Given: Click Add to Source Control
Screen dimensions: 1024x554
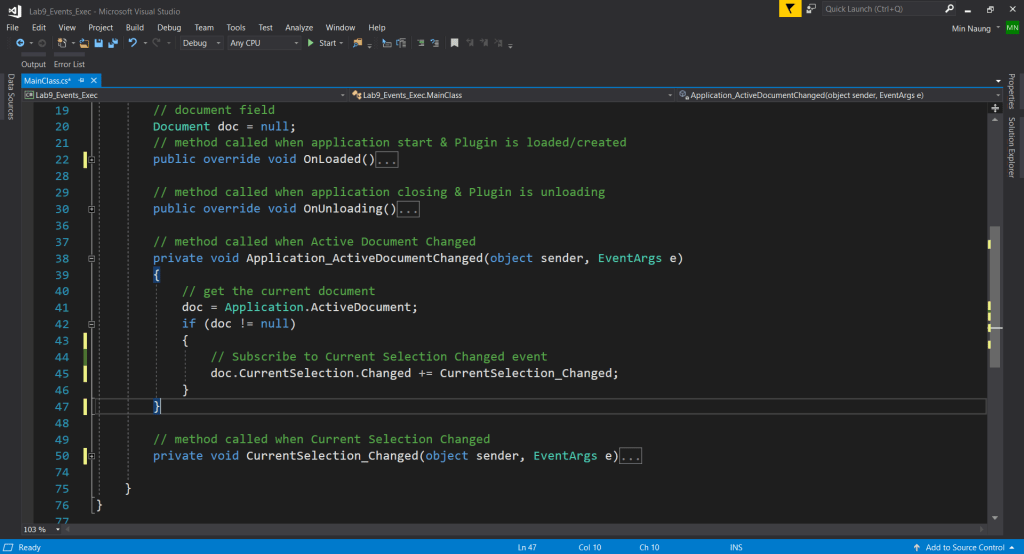Looking at the screenshot, I should tap(965, 547).
